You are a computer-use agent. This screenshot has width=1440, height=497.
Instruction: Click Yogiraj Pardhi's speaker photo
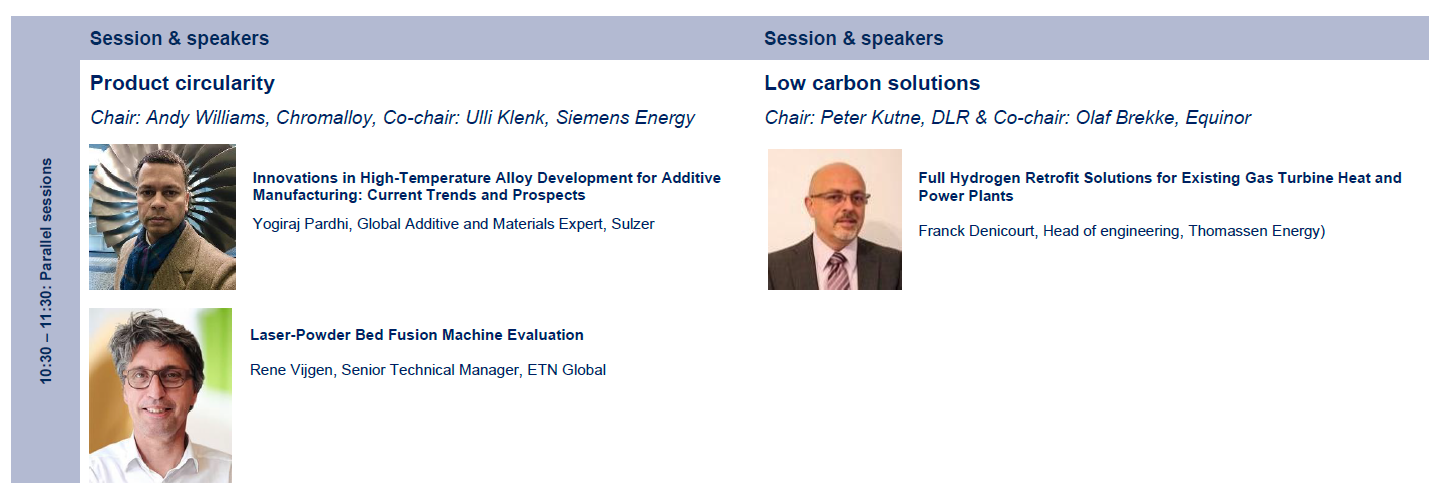[x=163, y=217]
